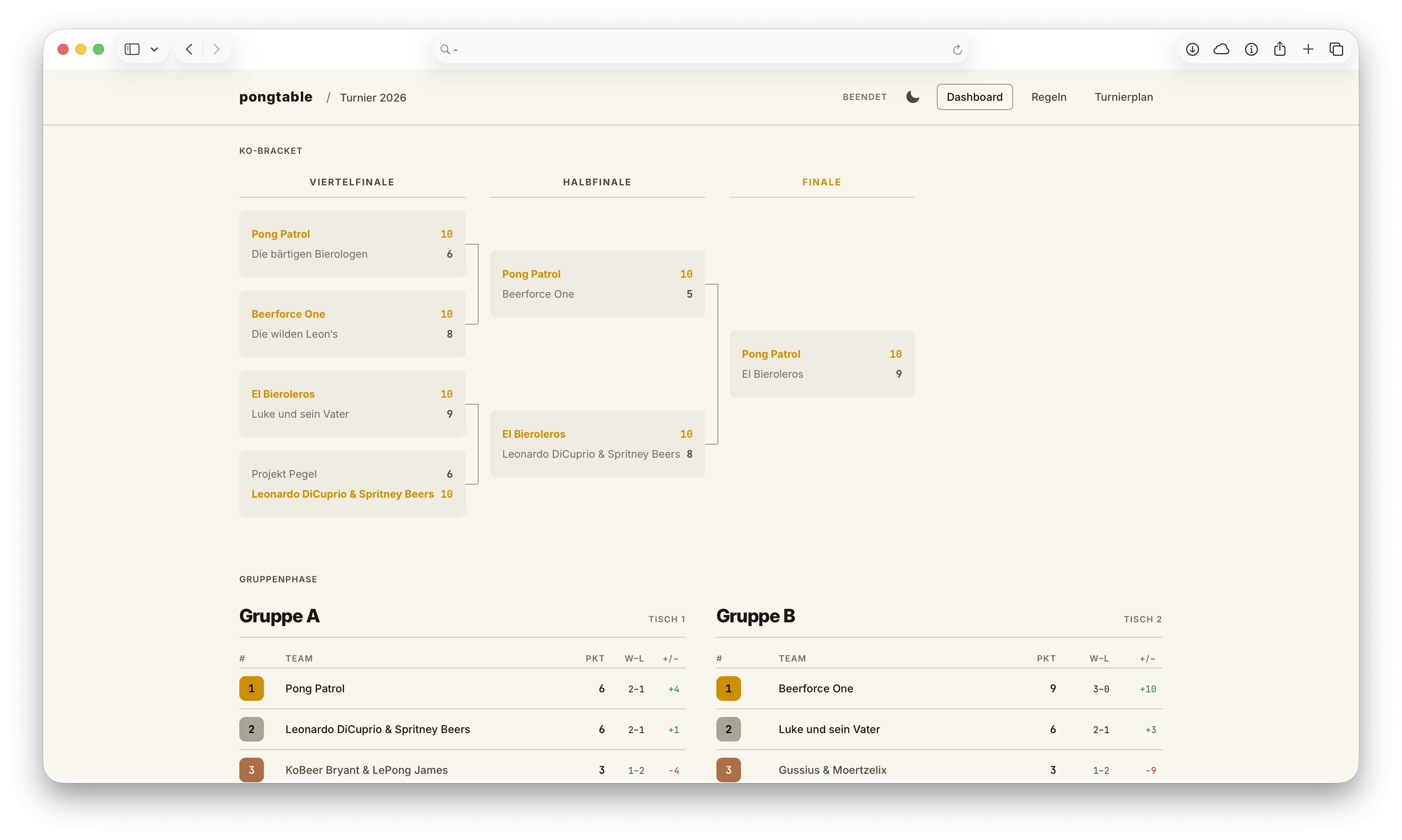Click El Bieroleros in the semifinal card
1402x840 pixels.
(x=533, y=434)
